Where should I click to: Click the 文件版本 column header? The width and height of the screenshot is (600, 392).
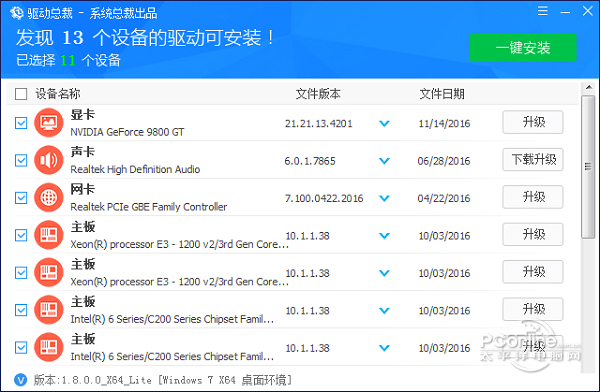coord(318,94)
